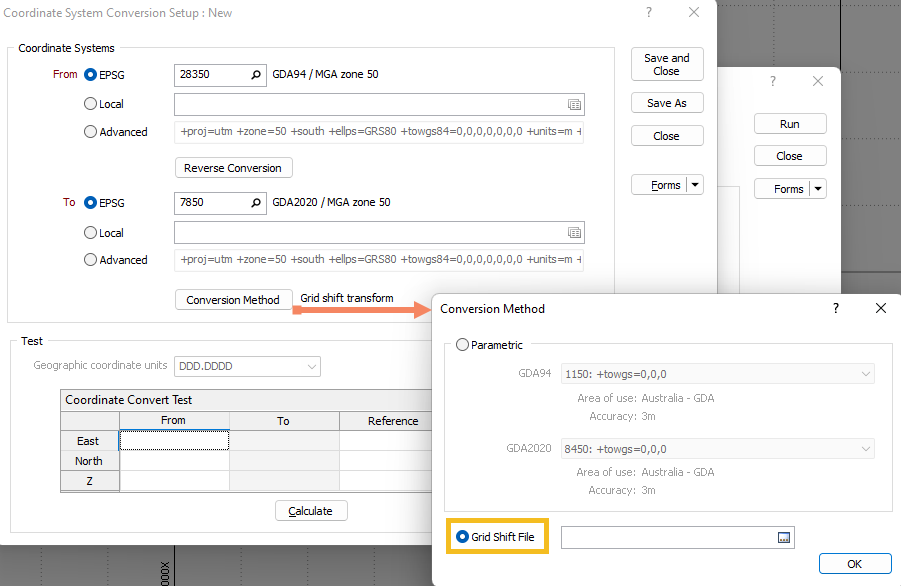Image resolution: width=901 pixels, height=586 pixels.
Task: Select the Parametric radio button
Action: 462,345
